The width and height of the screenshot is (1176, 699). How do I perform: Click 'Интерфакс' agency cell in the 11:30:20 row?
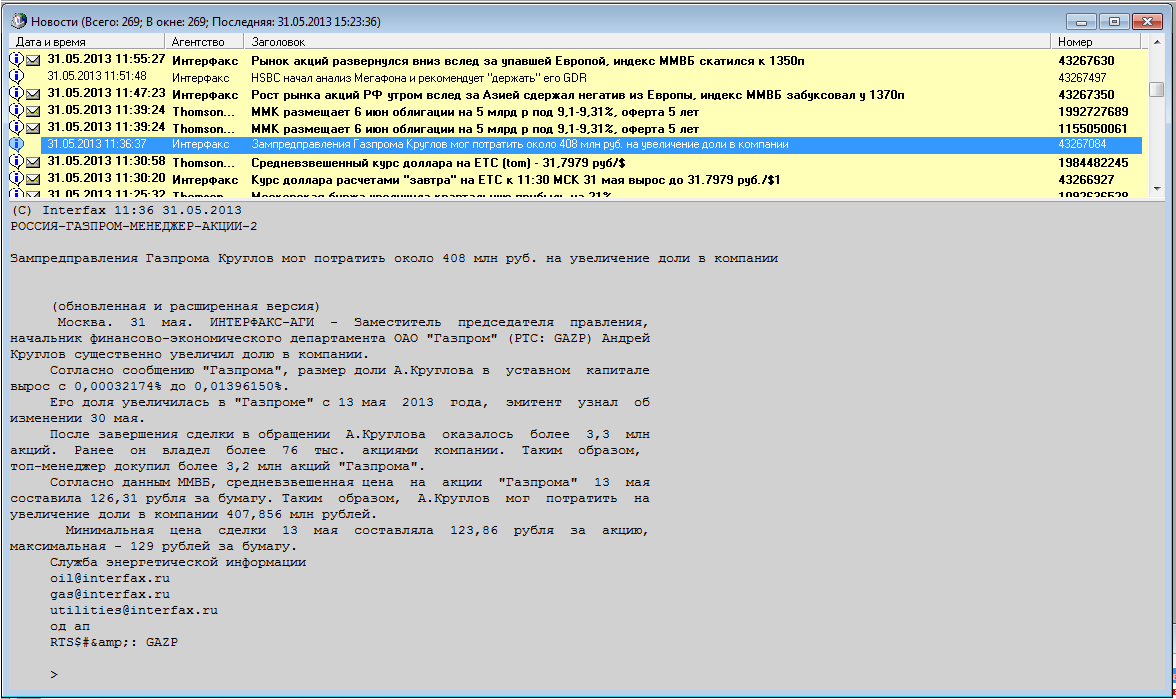(x=205, y=180)
